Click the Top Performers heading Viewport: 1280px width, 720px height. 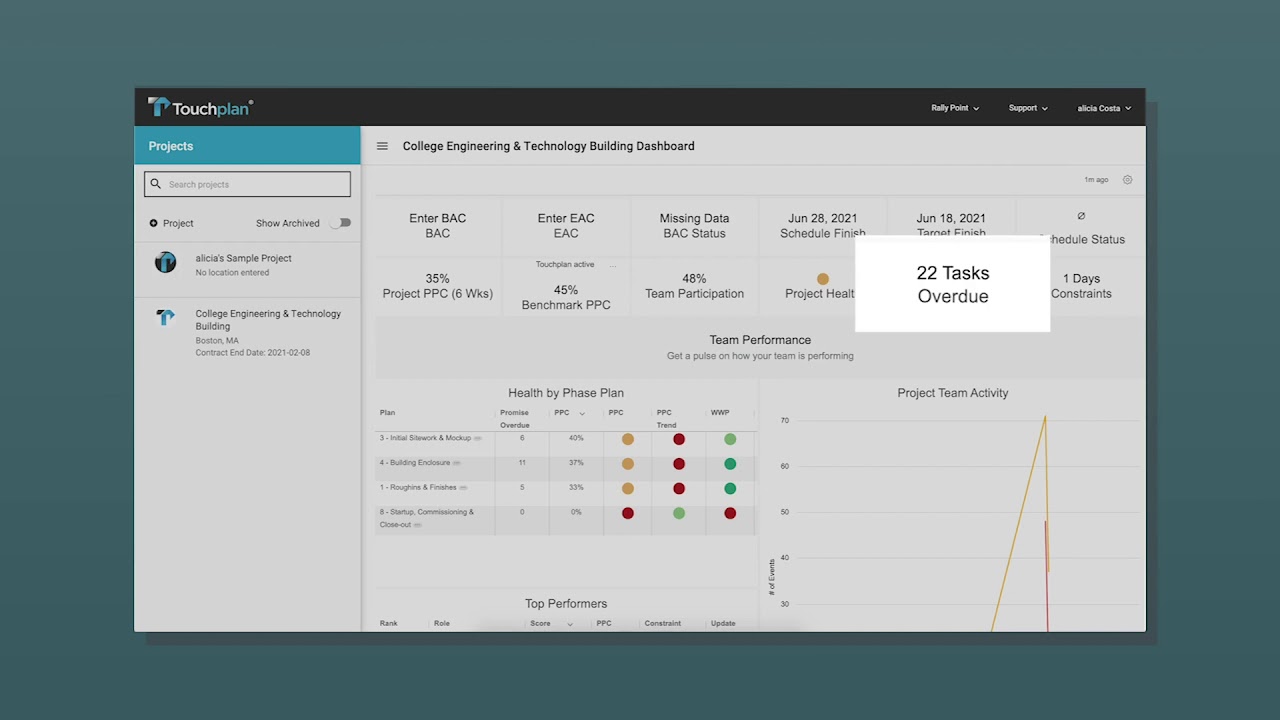pyautogui.click(x=566, y=604)
